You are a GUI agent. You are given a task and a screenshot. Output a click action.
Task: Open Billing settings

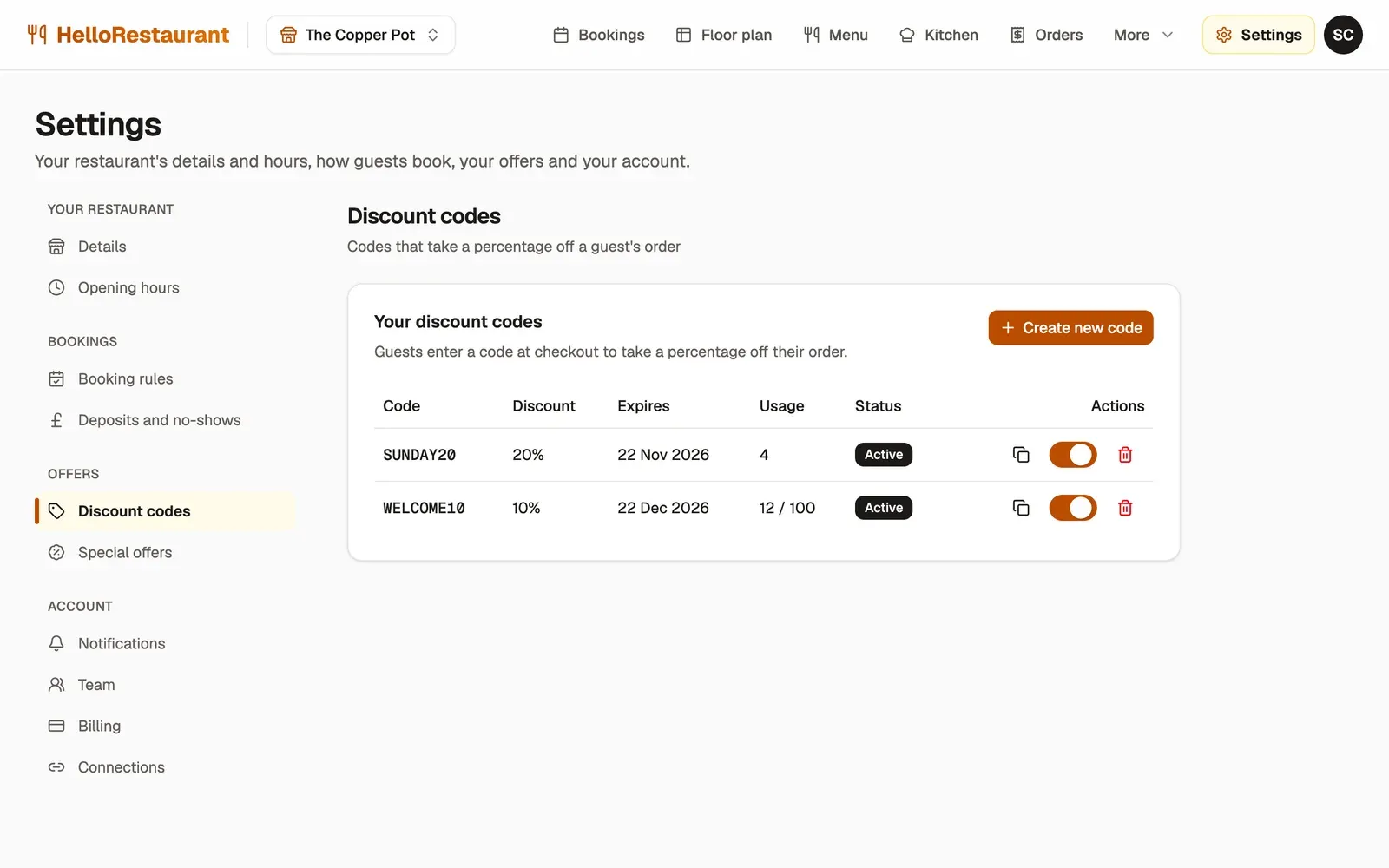pyautogui.click(x=165, y=726)
